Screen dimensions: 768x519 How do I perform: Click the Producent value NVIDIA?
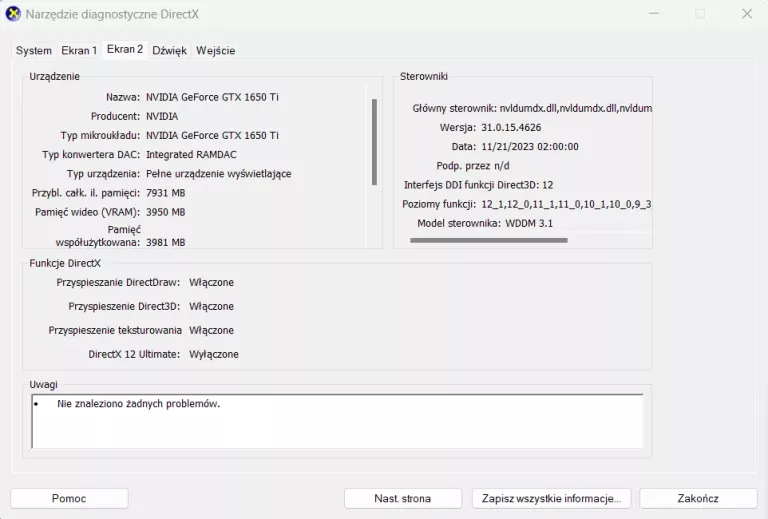click(162, 116)
